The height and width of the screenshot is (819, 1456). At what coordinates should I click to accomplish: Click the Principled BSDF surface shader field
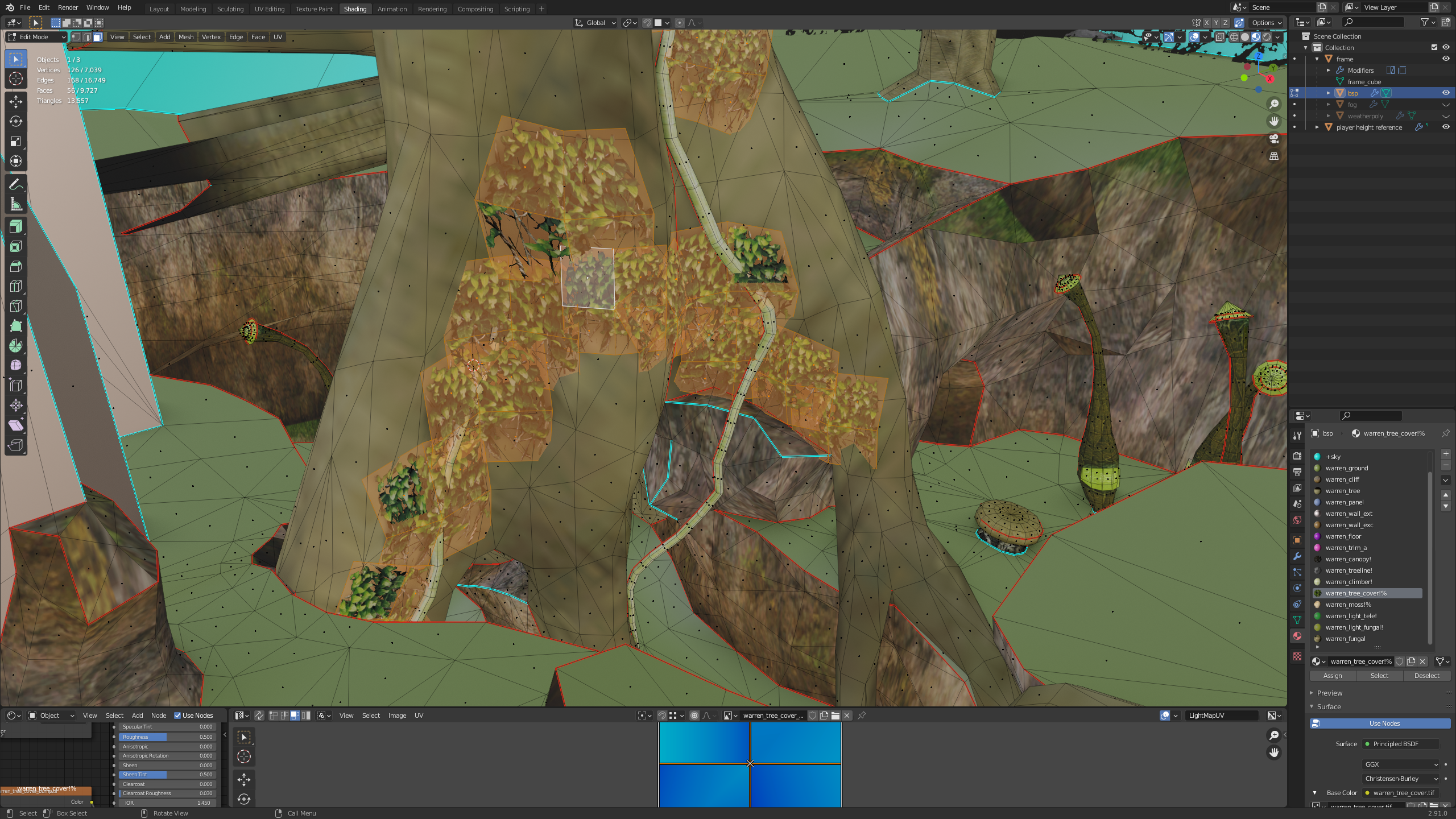click(1401, 744)
